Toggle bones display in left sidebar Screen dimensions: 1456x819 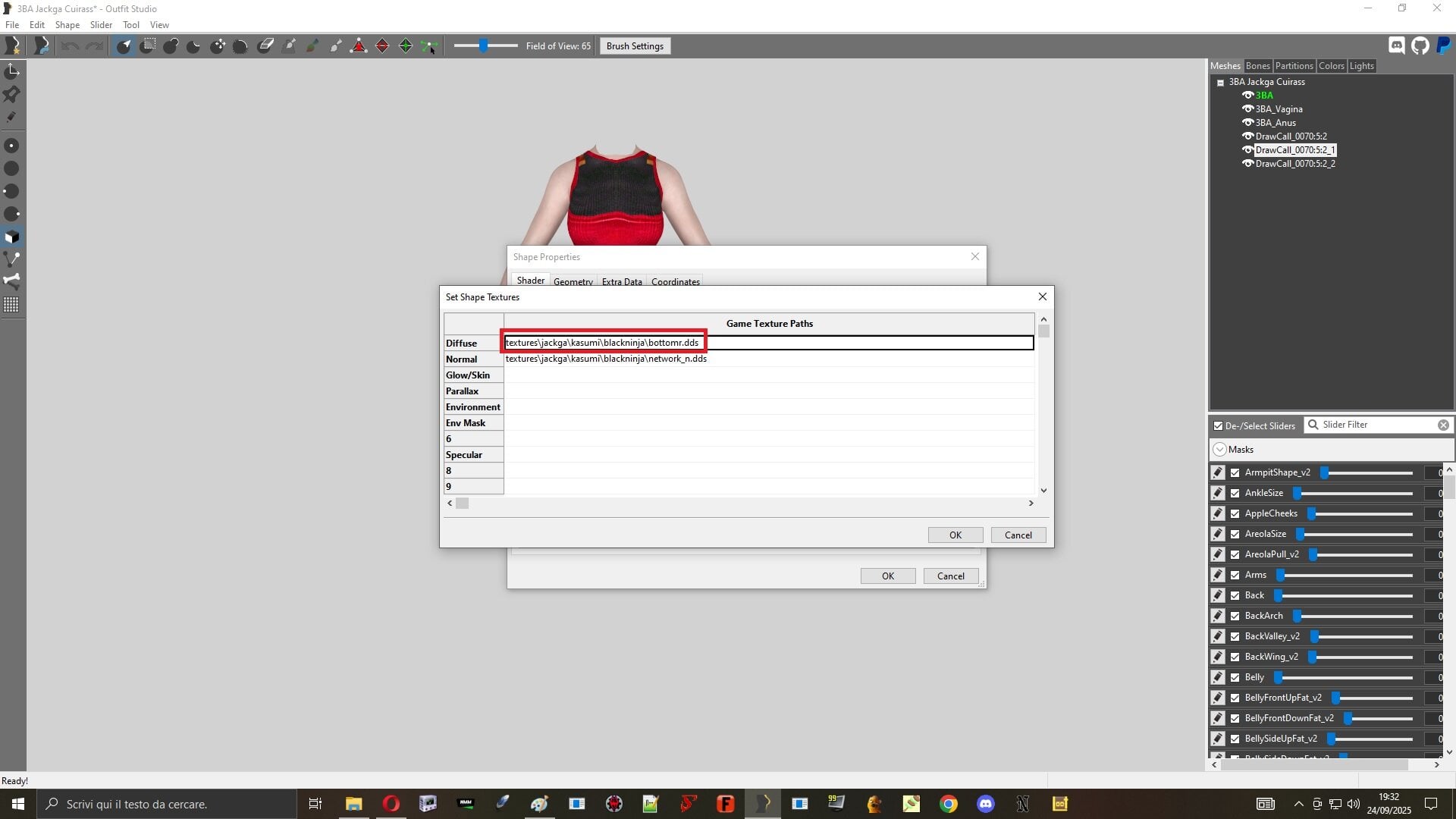(12, 281)
